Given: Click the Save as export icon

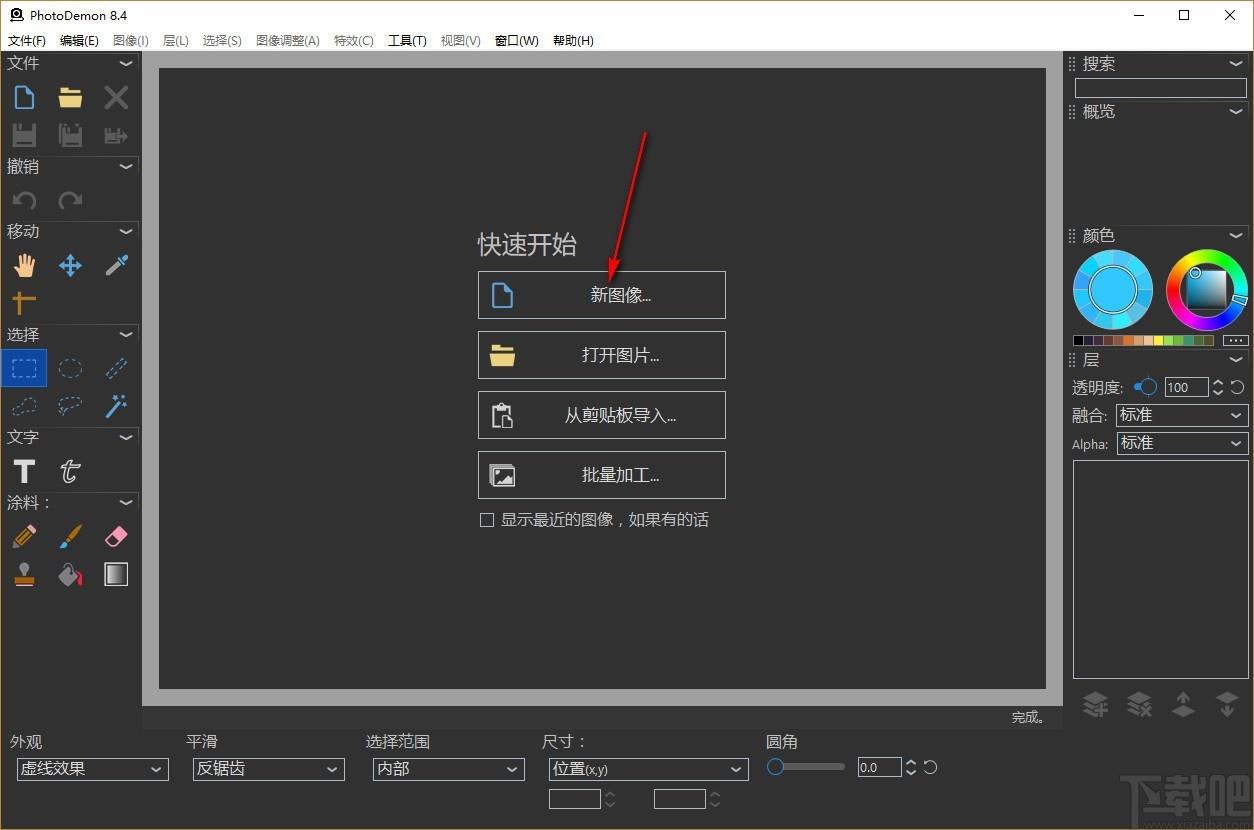Looking at the screenshot, I should [x=116, y=135].
